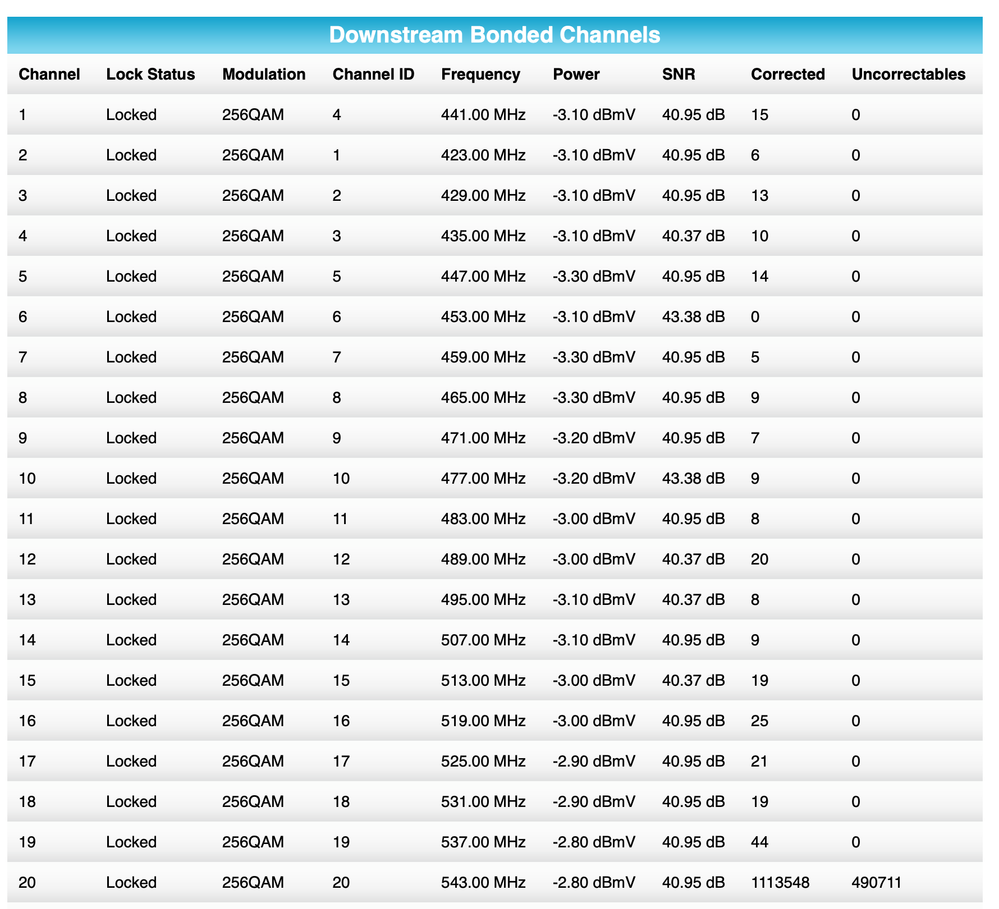Screen dimensions: 999x909
Task: Click the Downstream Bonded Channels title
Action: pyautogui.click(x=495, y=35)
